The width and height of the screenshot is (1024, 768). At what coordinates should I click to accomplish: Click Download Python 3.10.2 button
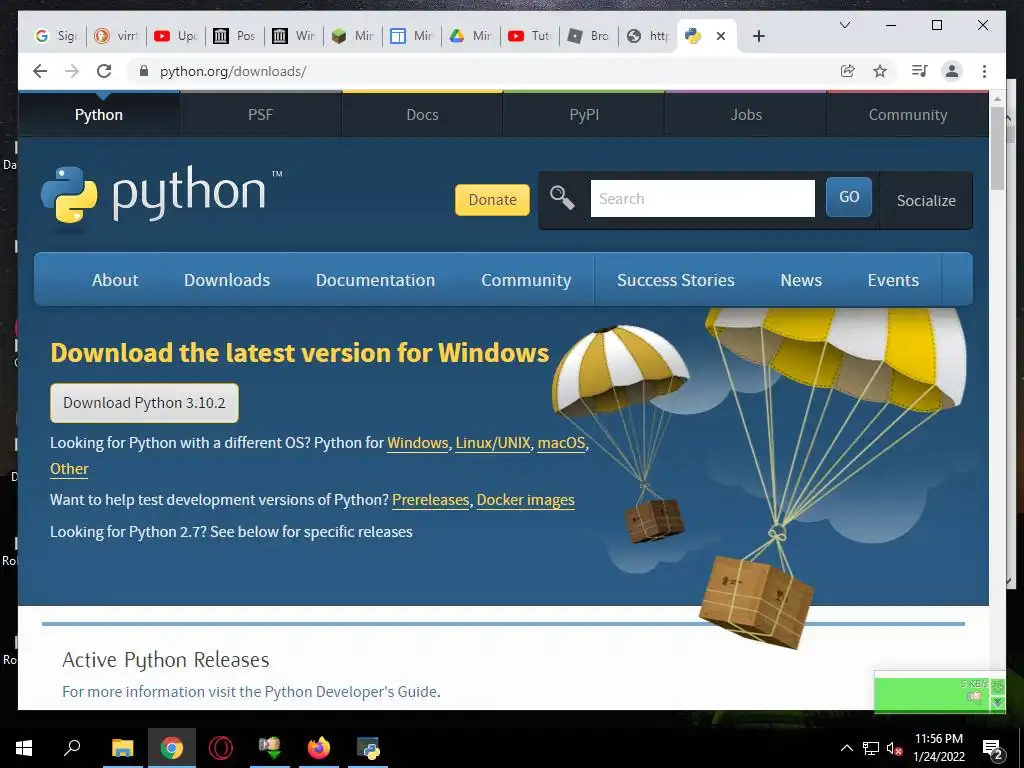pos(144,403)
